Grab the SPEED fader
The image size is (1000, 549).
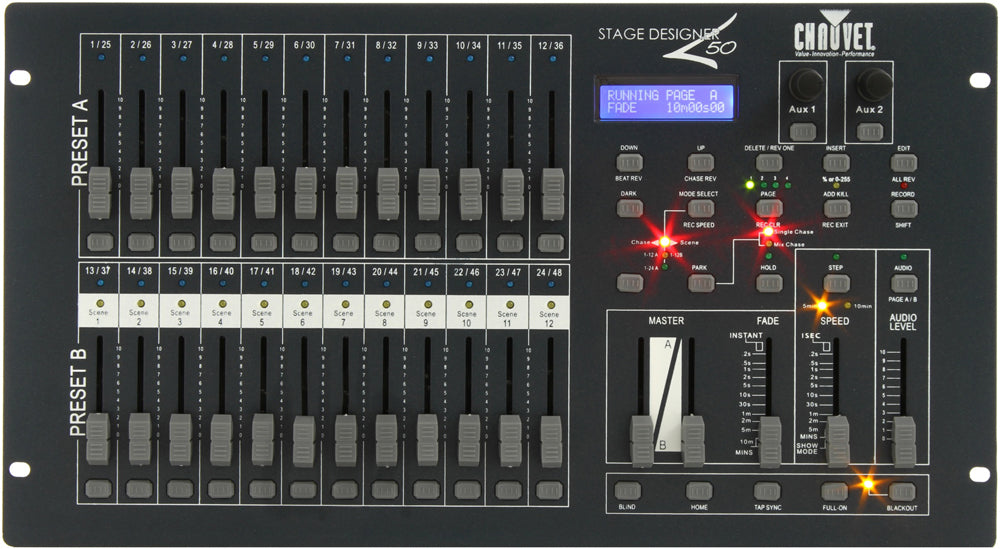(x=837, y=441)
